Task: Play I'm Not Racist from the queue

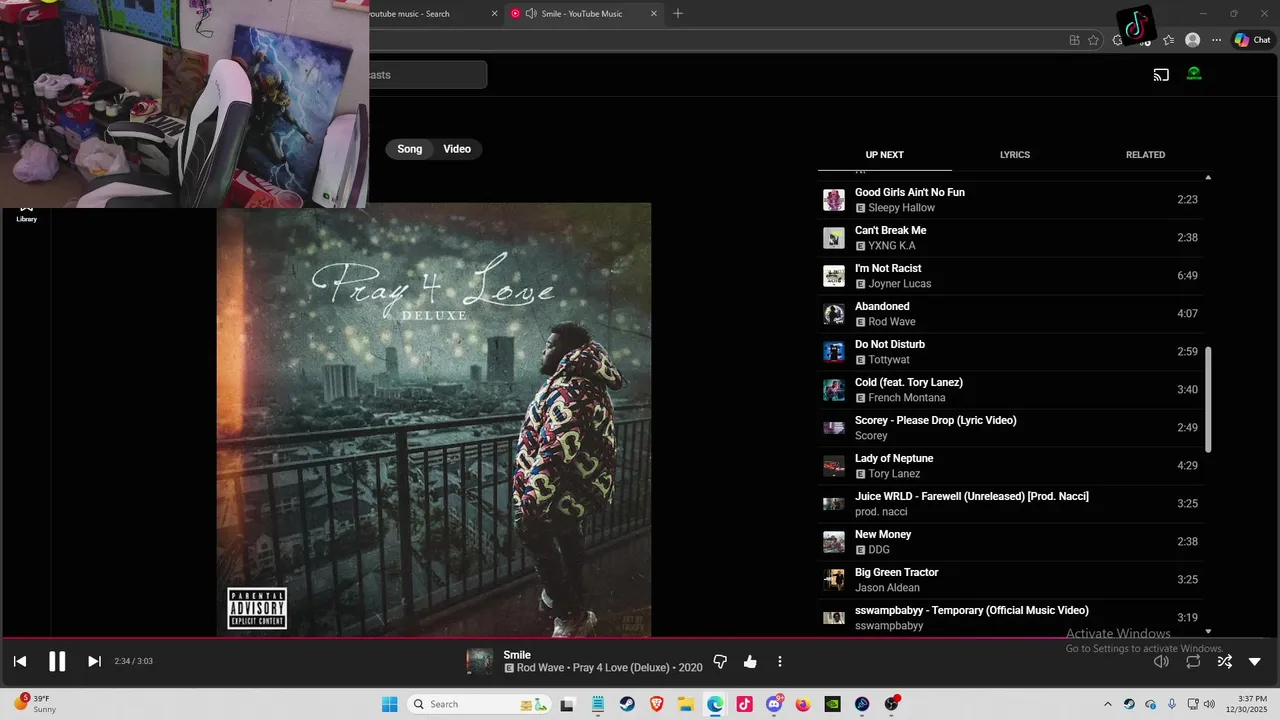Action: [1011, 276]
